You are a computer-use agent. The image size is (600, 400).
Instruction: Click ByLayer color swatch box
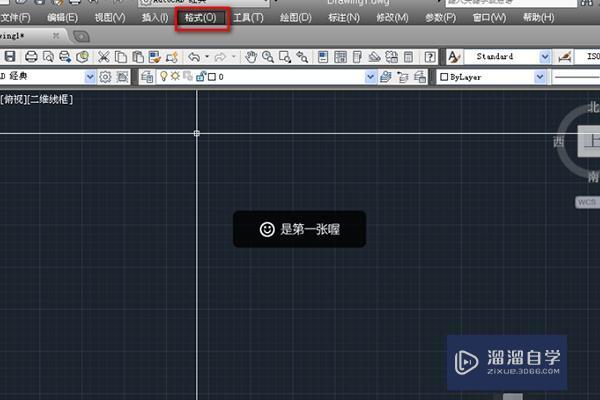[x=444, y=77]
